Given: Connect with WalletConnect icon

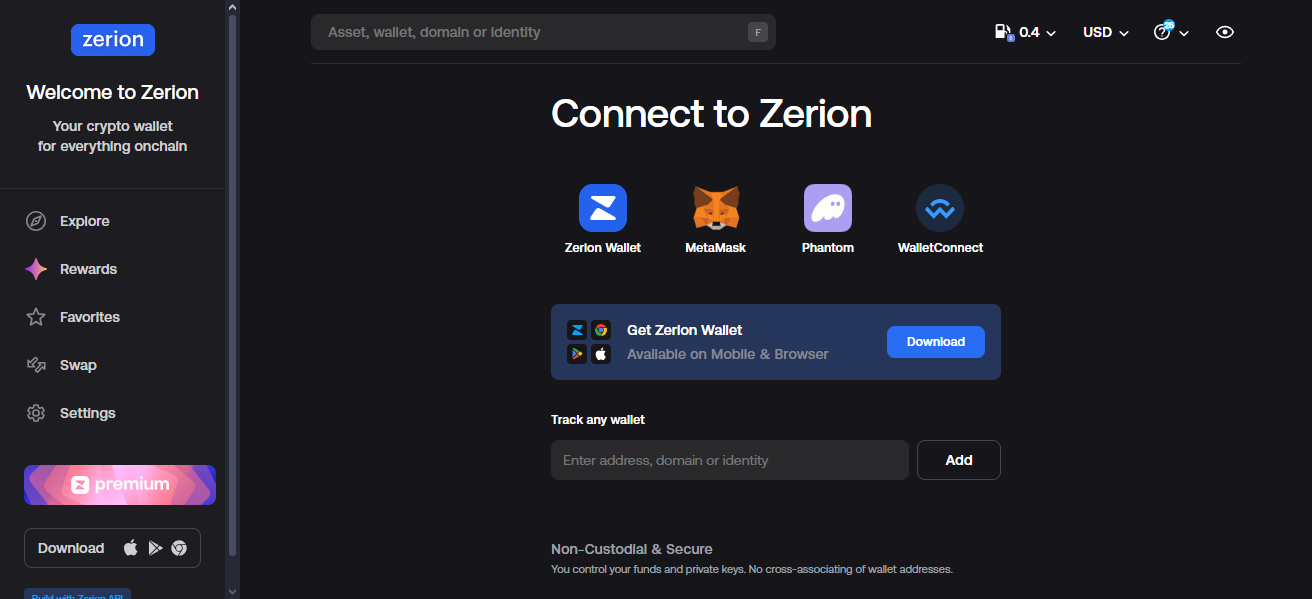Looking at the screenshot, I should [x=940, y=208].
